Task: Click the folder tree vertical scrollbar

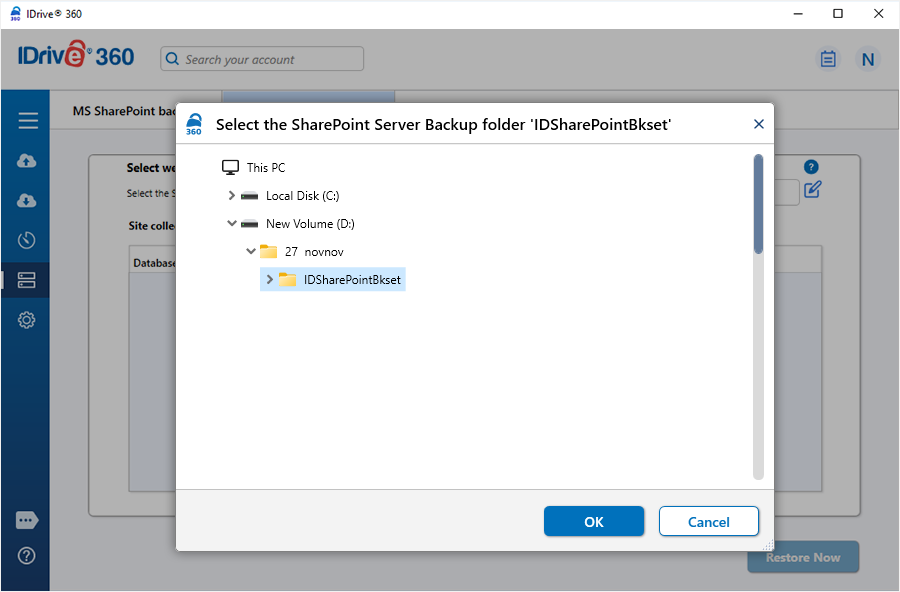Action: coord(758,203)
